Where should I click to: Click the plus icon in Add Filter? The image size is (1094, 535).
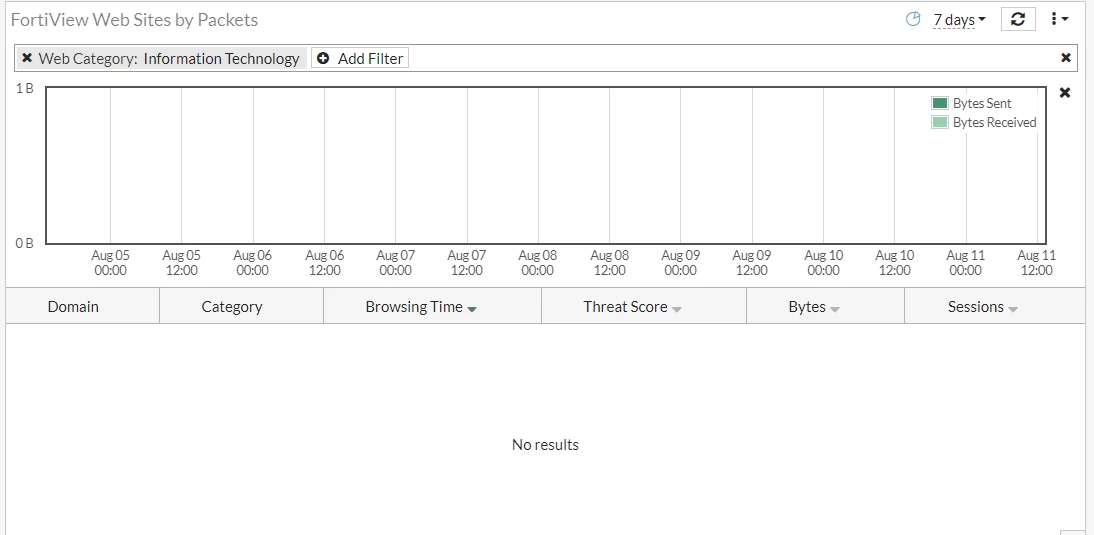pyautogui.click(x=322, y=58)
